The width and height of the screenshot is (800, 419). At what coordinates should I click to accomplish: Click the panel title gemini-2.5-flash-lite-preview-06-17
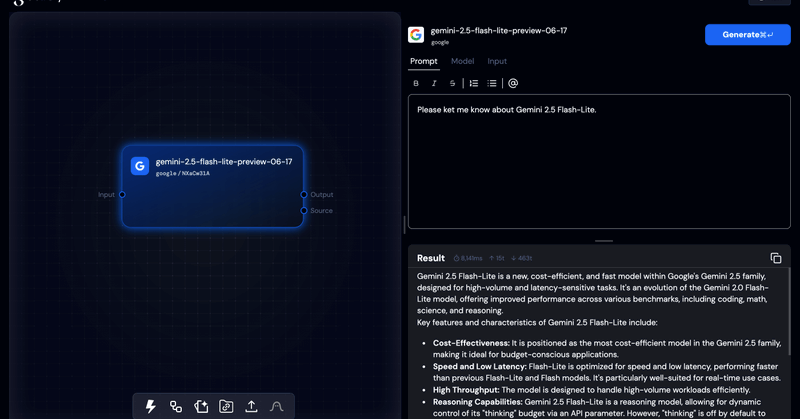(498, 31)
